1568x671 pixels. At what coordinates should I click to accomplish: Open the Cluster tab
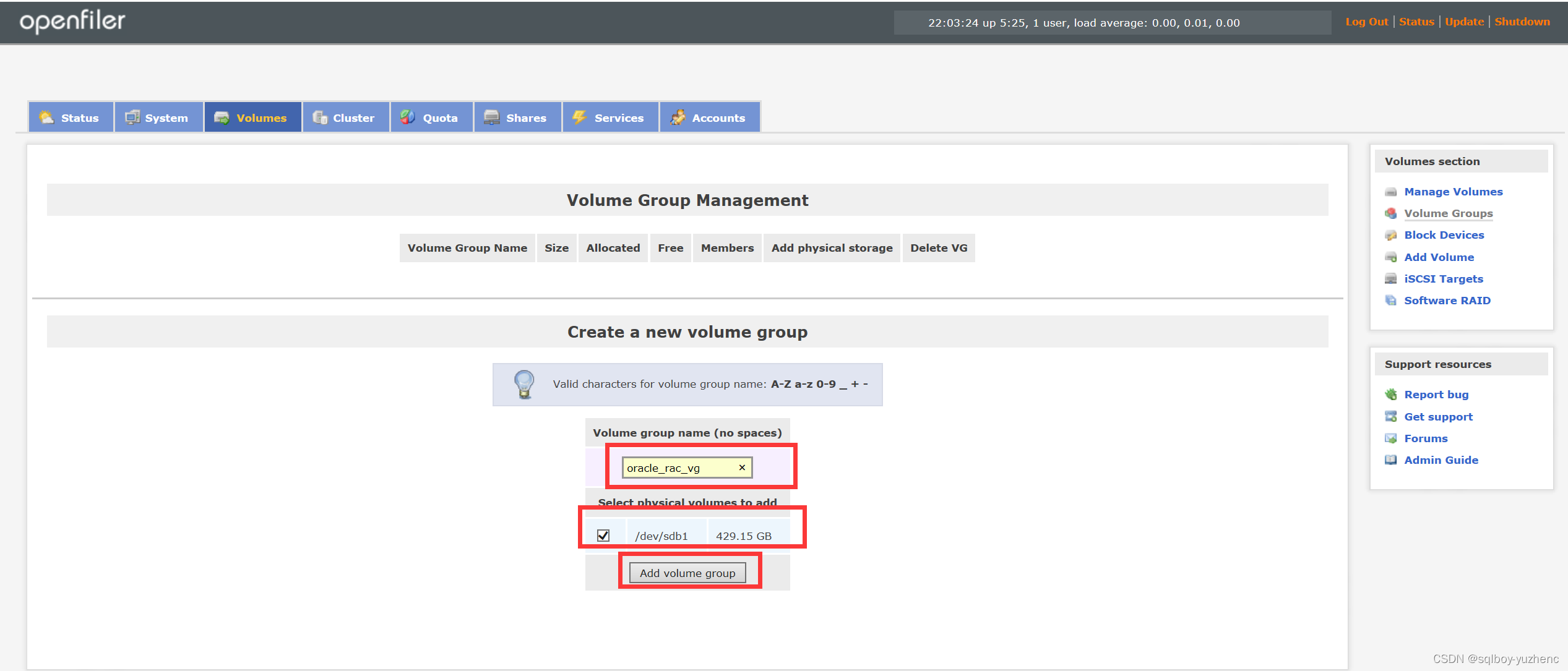pos(345,118)
